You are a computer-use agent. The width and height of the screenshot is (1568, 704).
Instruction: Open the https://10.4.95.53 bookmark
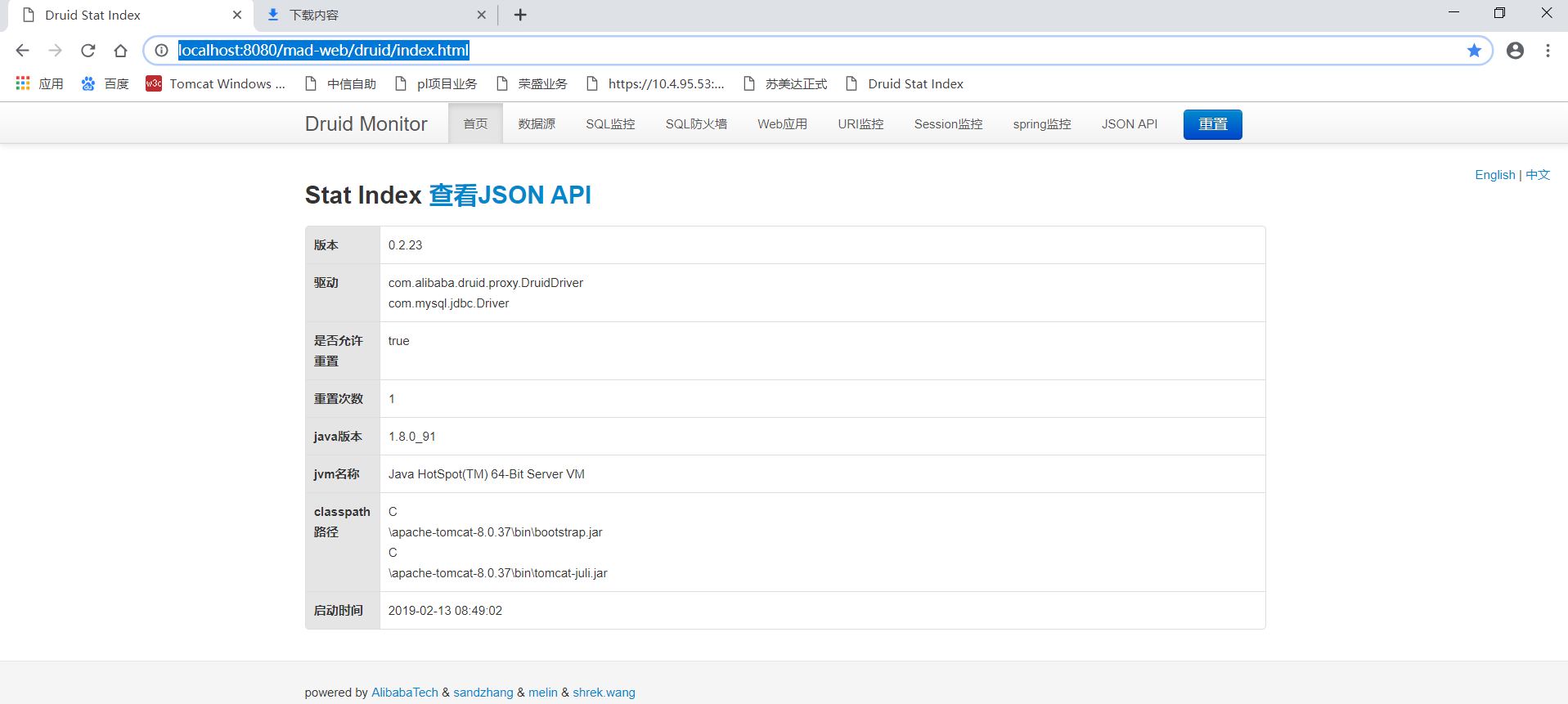[655, 83]
